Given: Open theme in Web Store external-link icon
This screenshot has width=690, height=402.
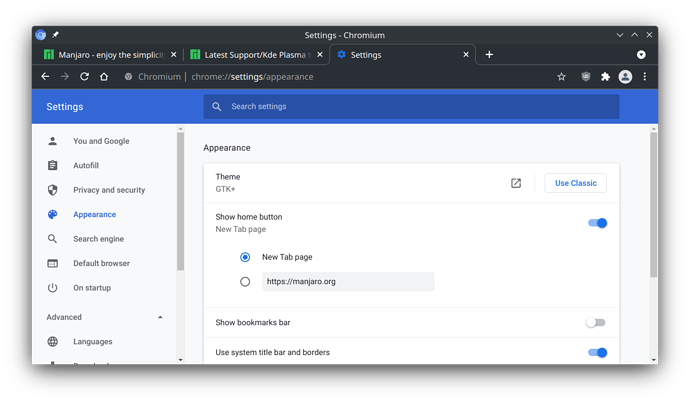Looking at the screenshot, I should (x=516, y=183).
